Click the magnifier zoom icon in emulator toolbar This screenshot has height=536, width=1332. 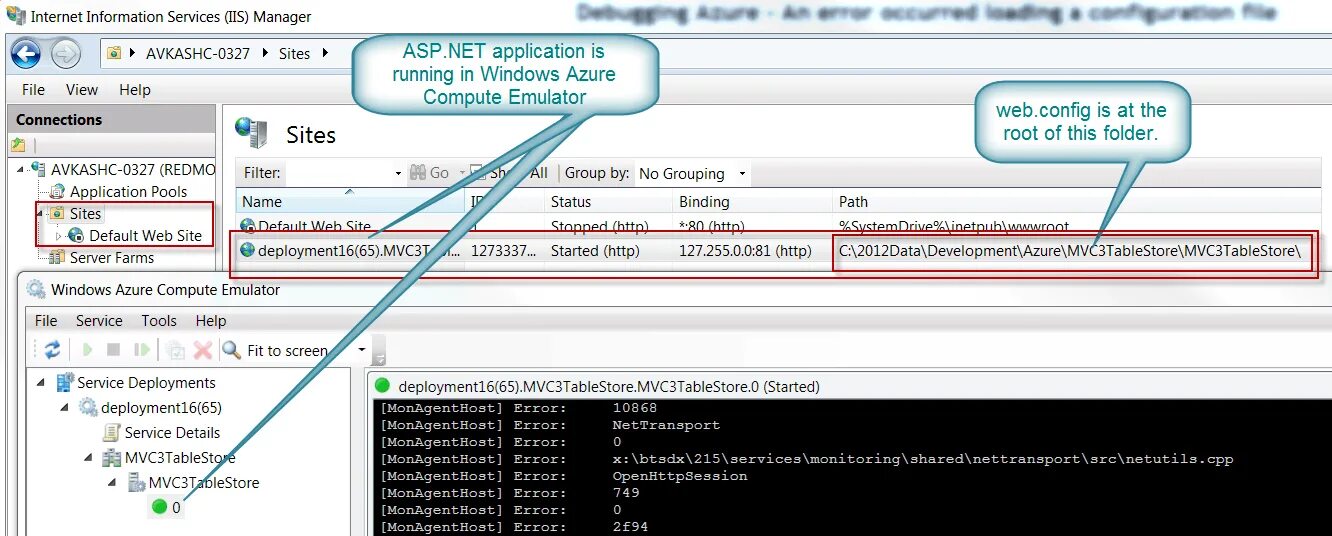232,350
